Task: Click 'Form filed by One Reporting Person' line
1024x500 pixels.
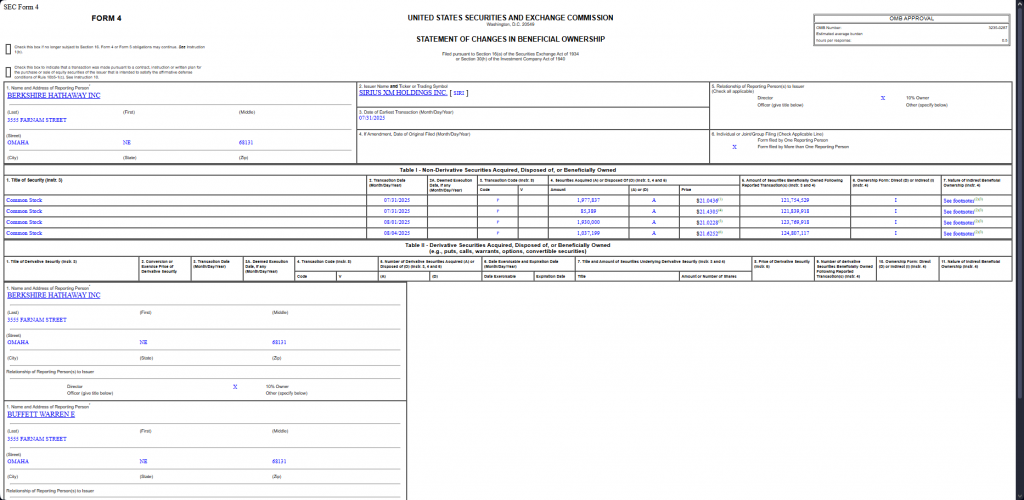Action: tap(793, 140)
